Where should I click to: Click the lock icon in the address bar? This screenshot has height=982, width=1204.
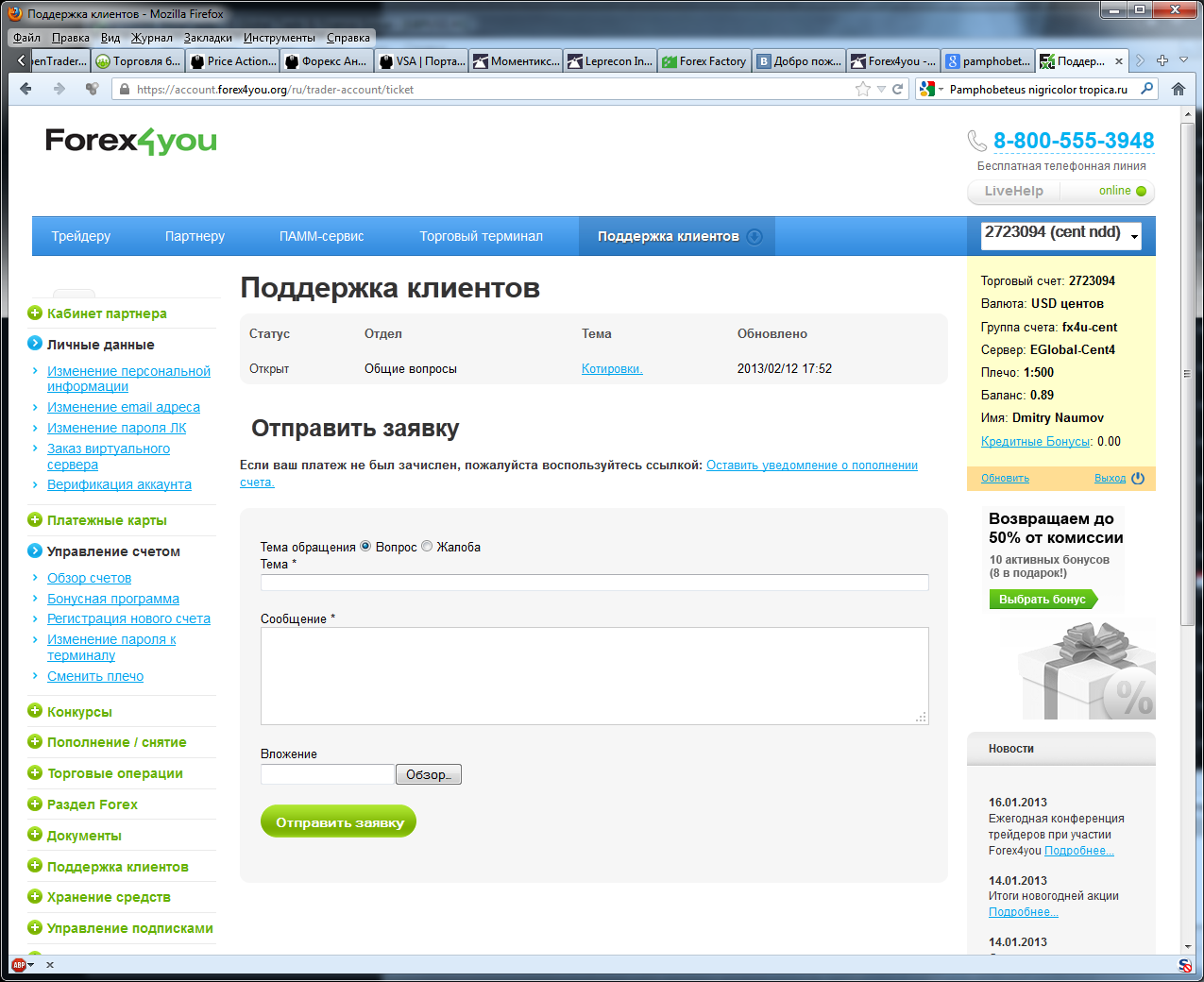[124, 90]
